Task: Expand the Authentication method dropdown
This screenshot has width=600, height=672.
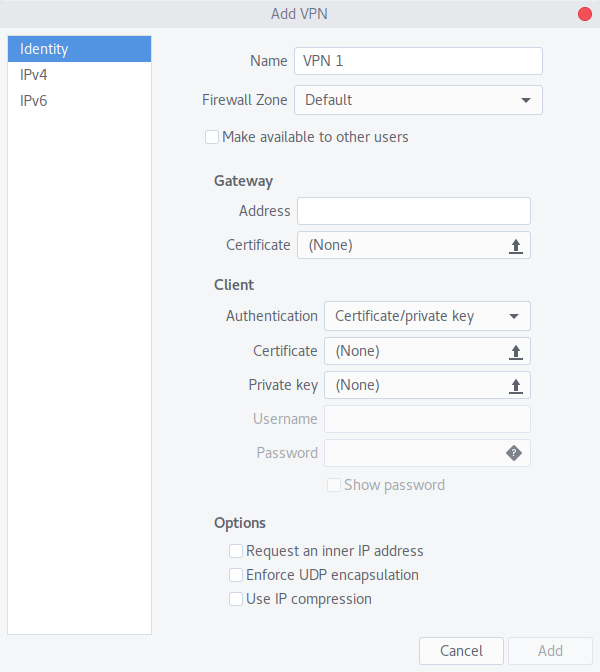Action: pos(427,316)
